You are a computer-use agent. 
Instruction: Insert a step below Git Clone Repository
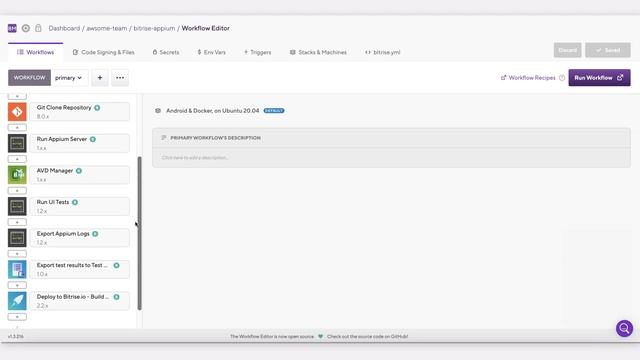(17, 127)
